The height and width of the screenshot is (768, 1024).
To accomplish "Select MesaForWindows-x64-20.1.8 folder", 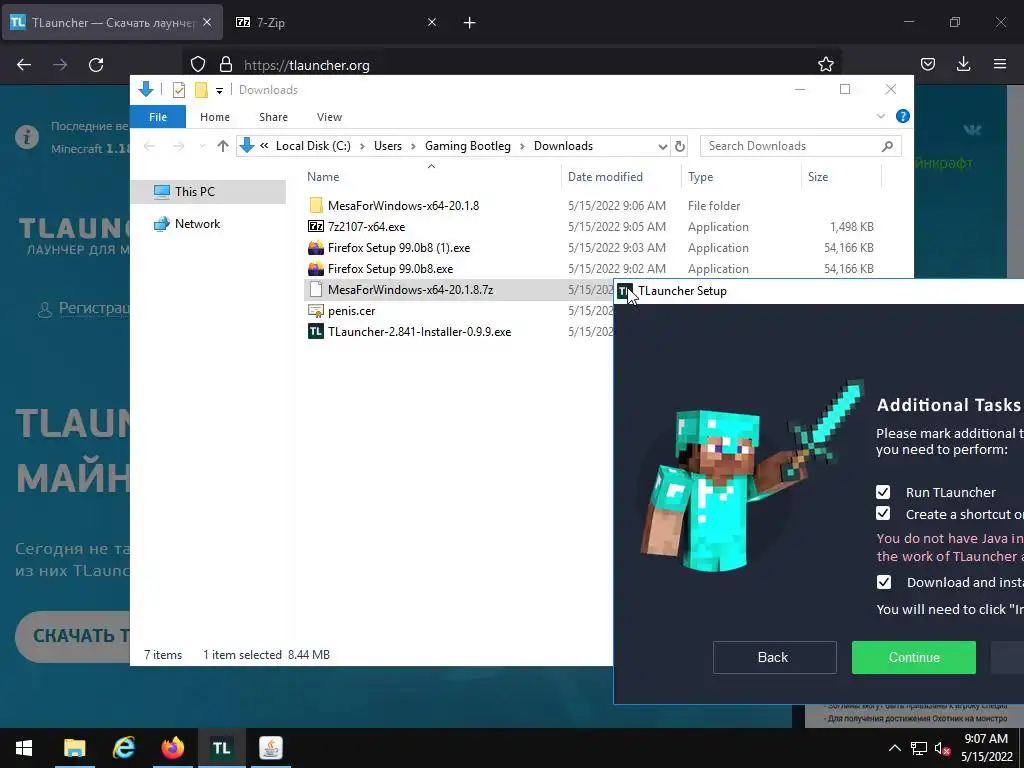I will coord(403,205).
